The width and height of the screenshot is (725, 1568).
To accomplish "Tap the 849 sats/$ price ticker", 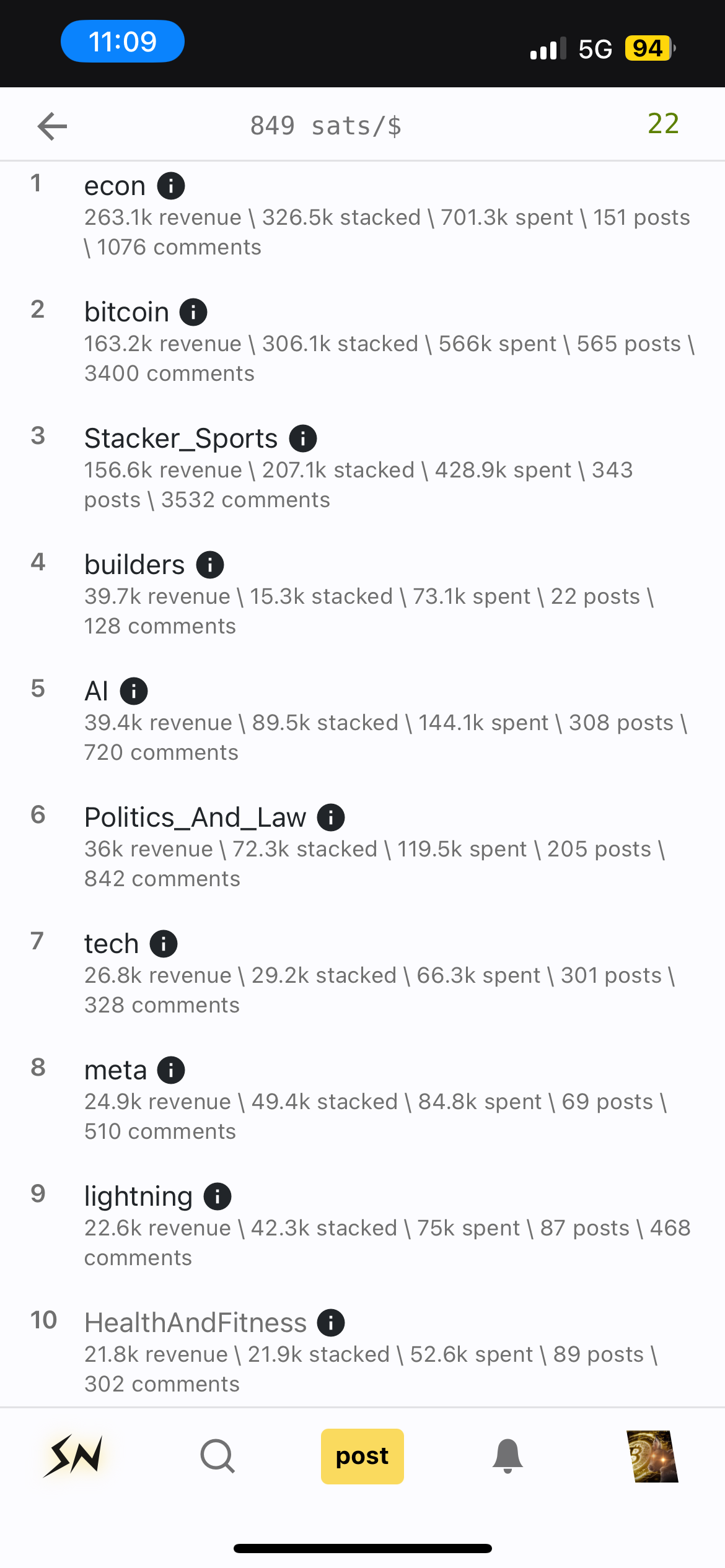I will pyautogui.click(x=326, y=126).
